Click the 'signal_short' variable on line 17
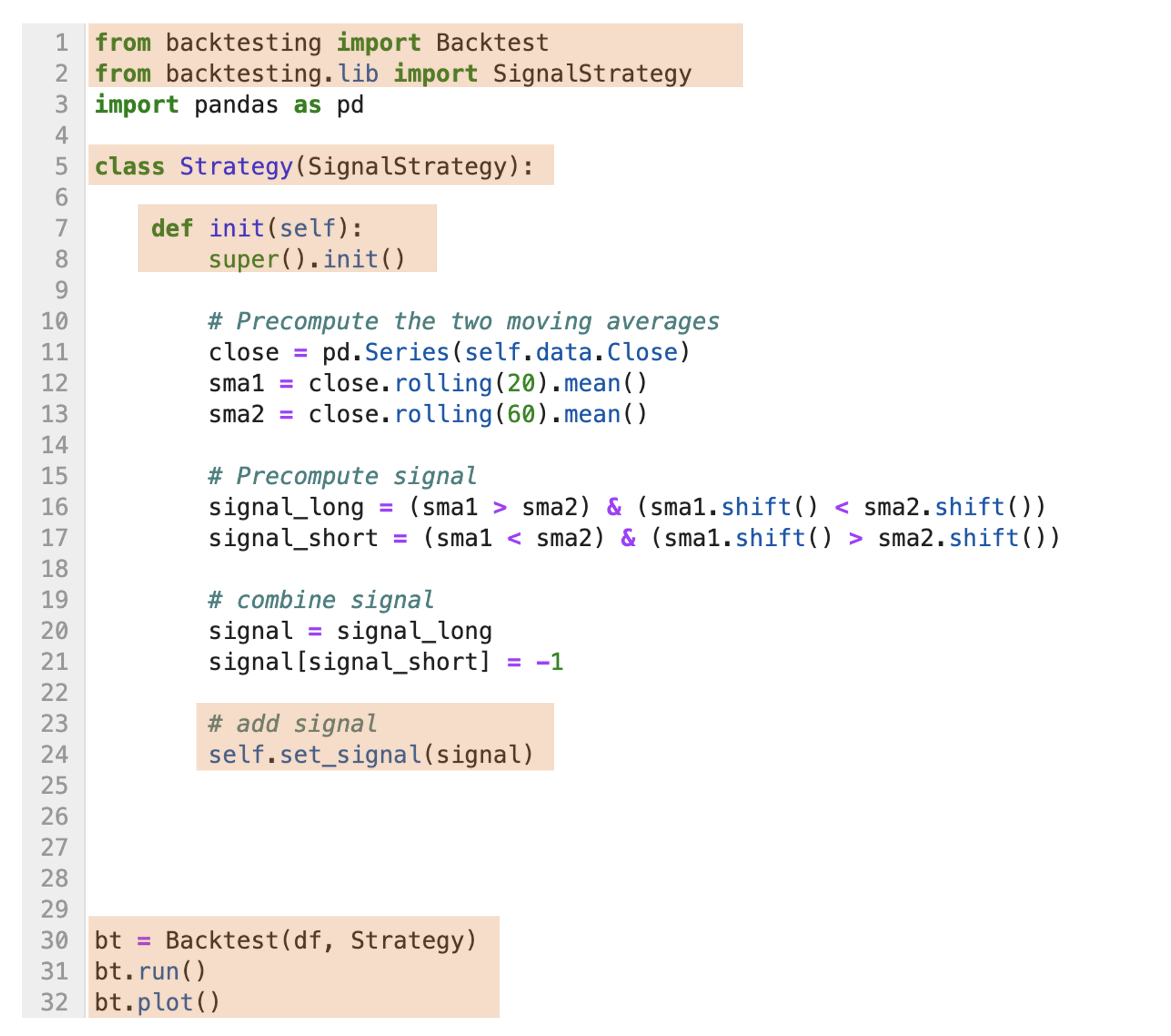Viewport: 1171px width, 1036px height. tap(293, 538)
